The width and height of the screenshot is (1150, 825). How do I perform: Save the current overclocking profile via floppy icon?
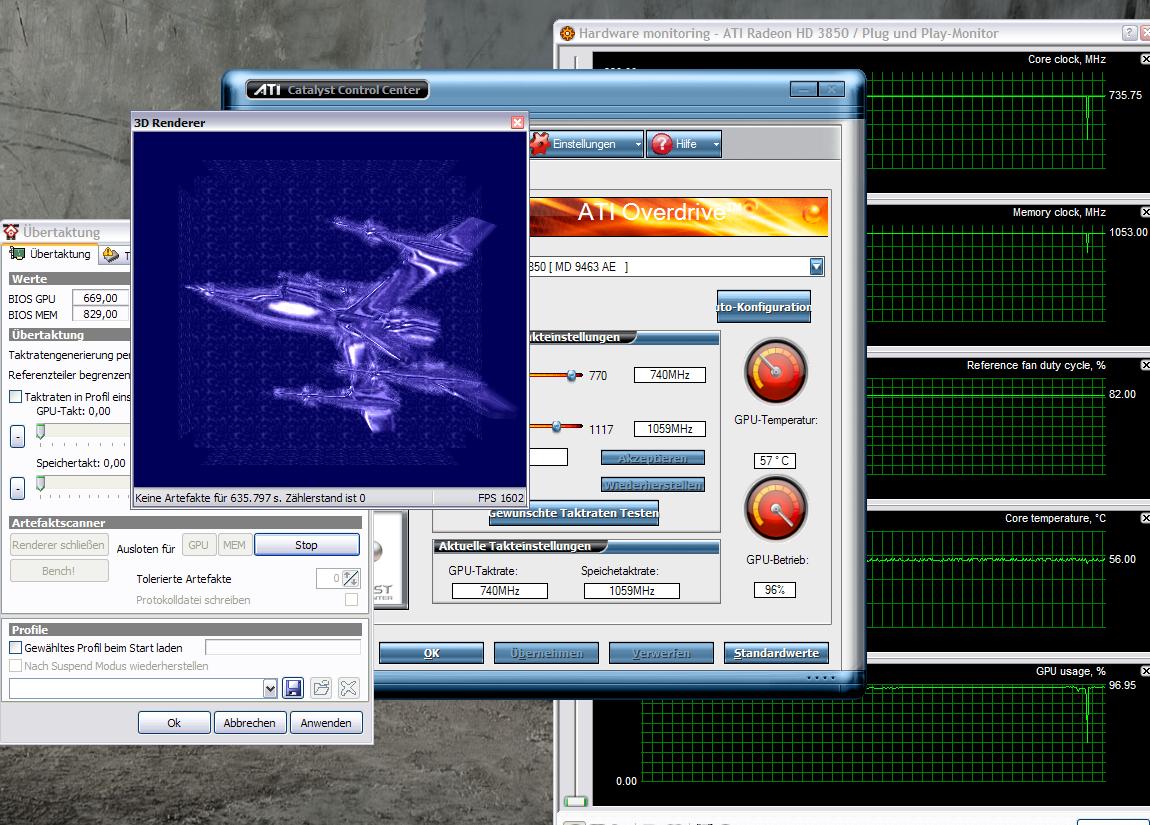point(293,688)
